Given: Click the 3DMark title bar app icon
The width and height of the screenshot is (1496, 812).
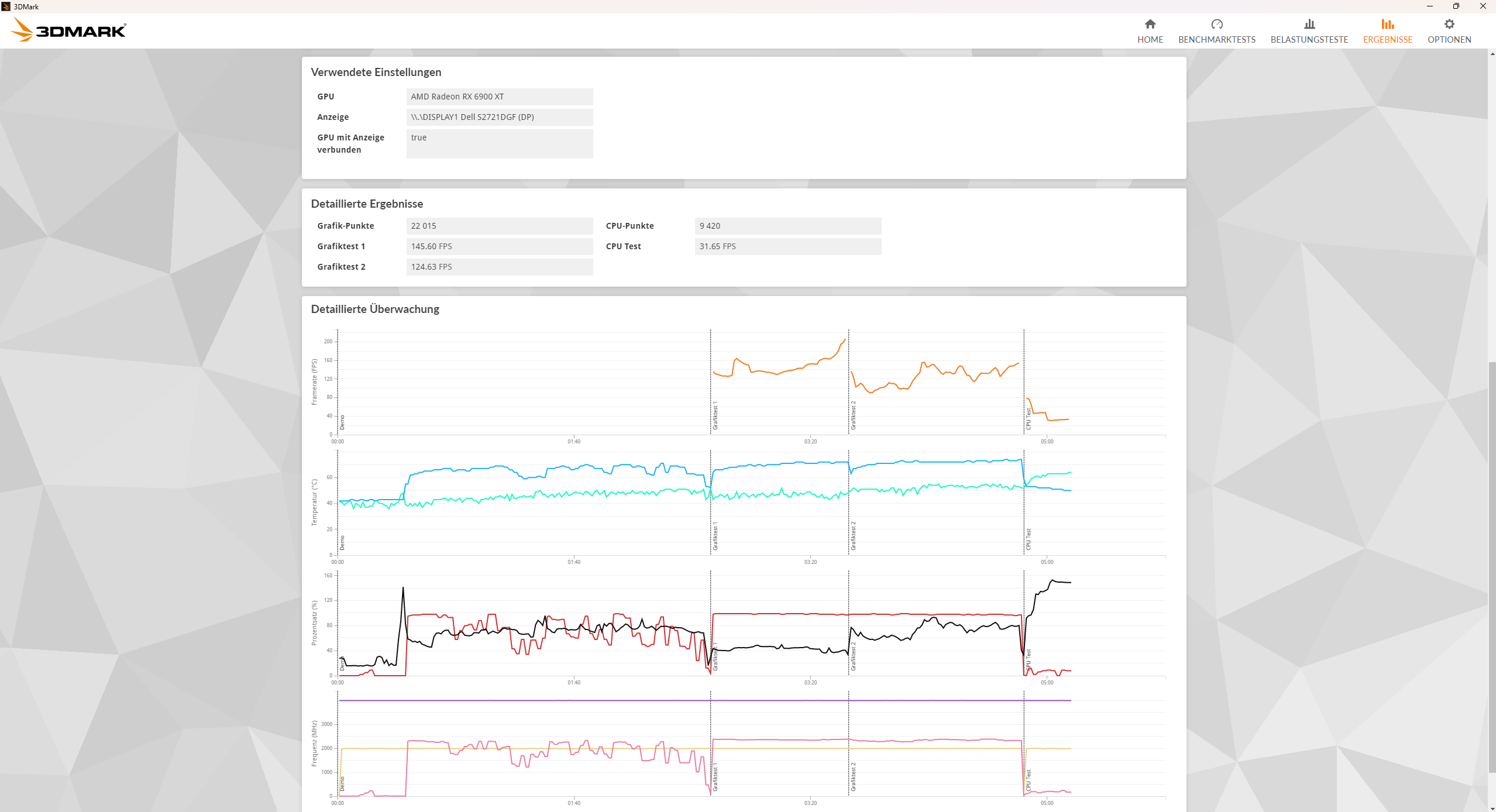Looking at the screenshot, I should 6,6.
